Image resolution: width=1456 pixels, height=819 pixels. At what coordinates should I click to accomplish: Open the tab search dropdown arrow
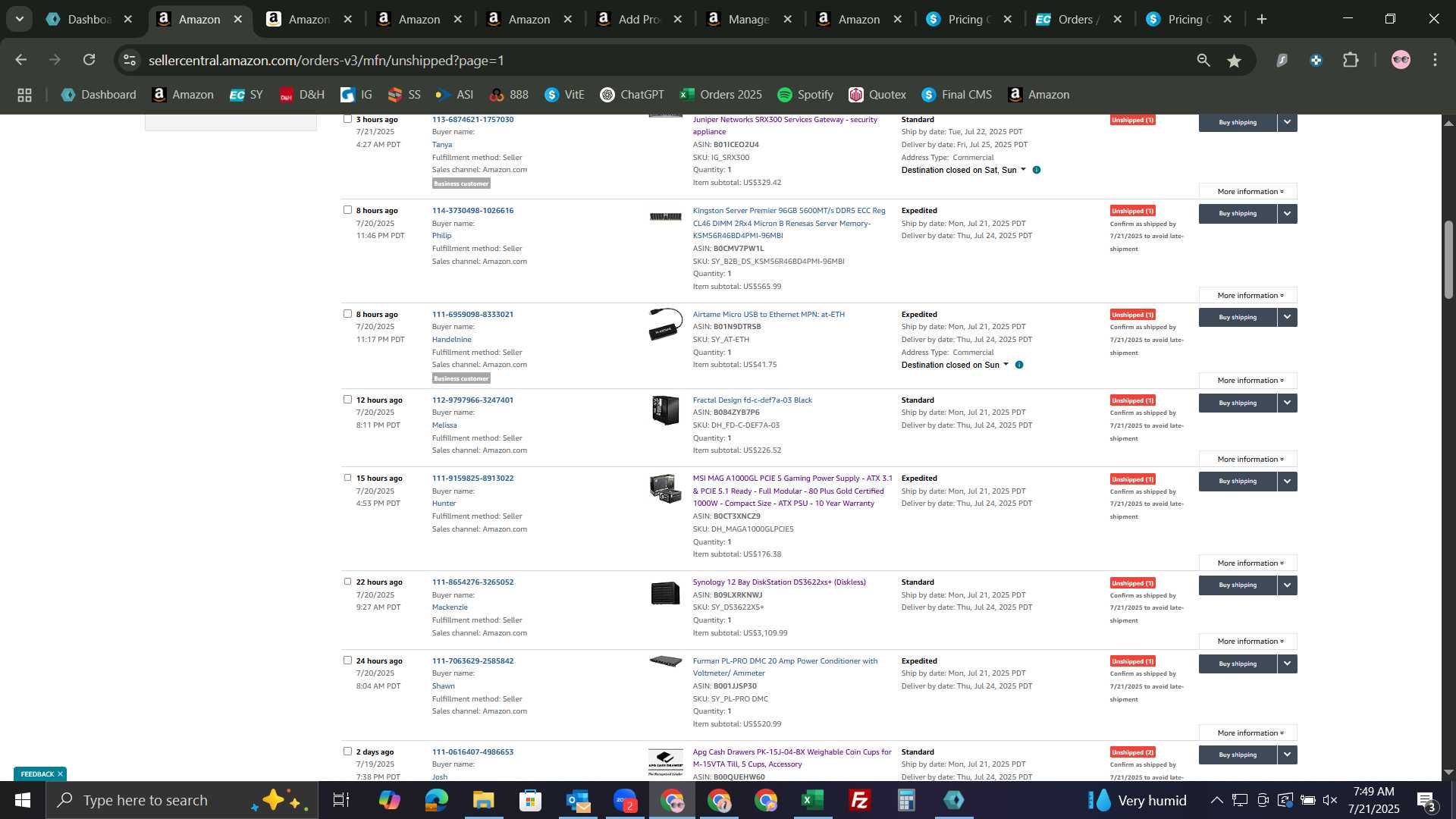click(x=19, y=19)
